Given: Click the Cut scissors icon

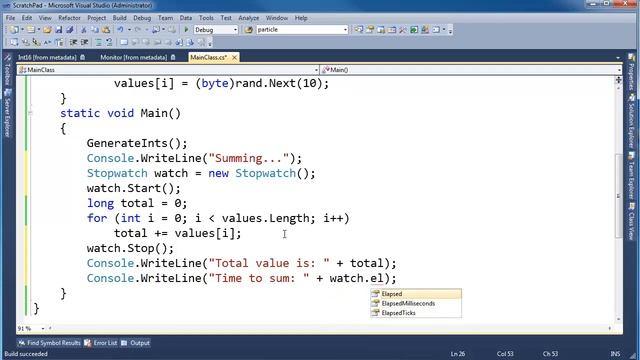Looking at the screenshot, I should click(84, 30).
